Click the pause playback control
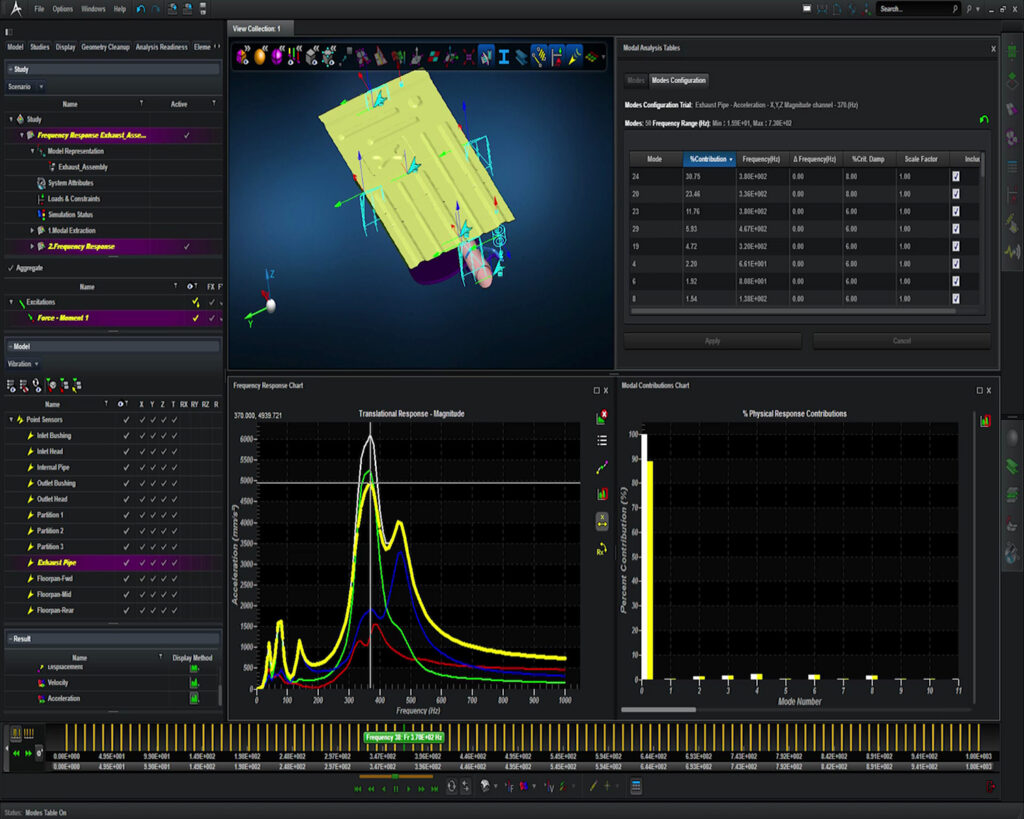This screenshot has width=1024, height=819. (396, 788)
